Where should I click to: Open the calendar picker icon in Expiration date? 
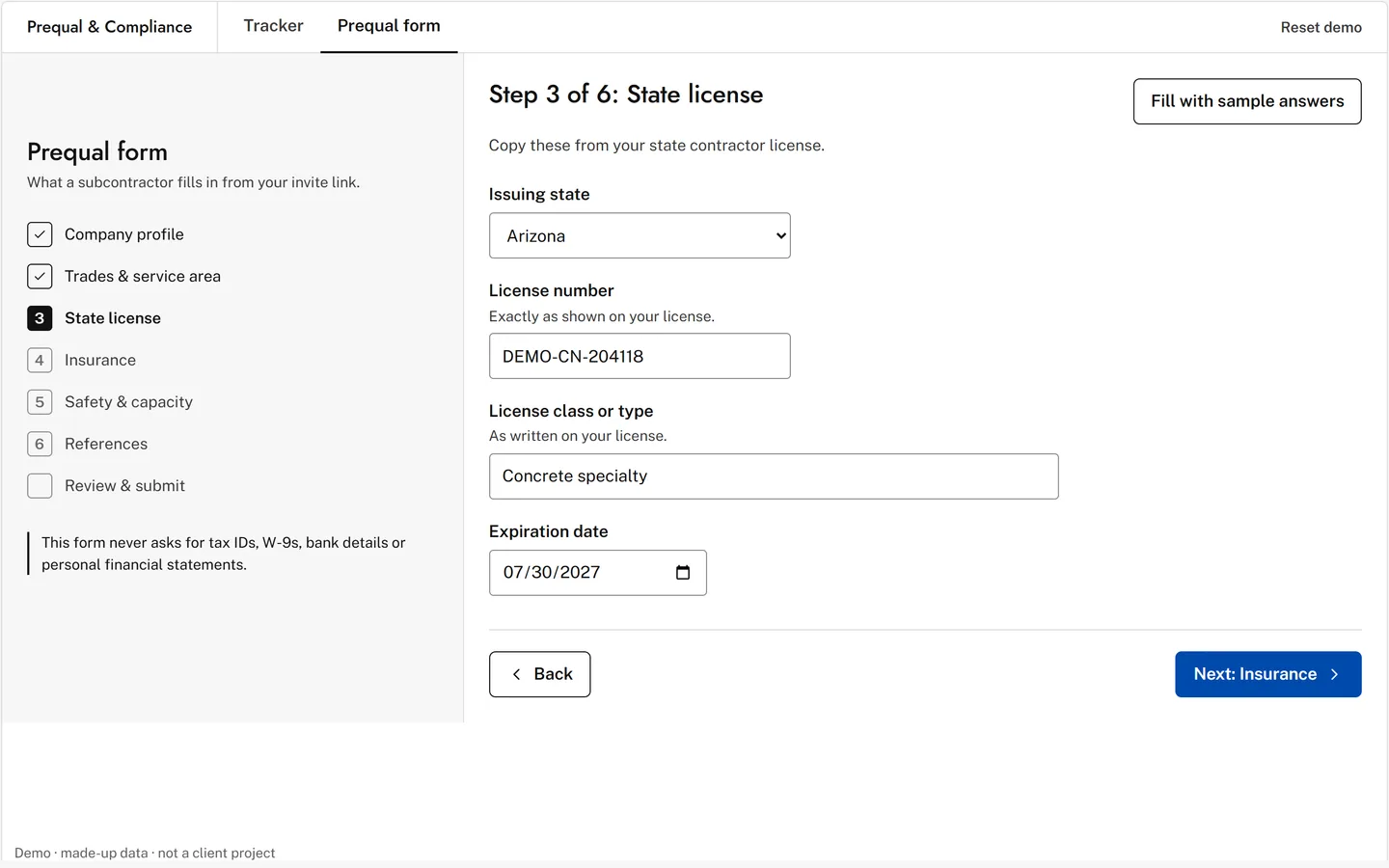pos(683,573)
